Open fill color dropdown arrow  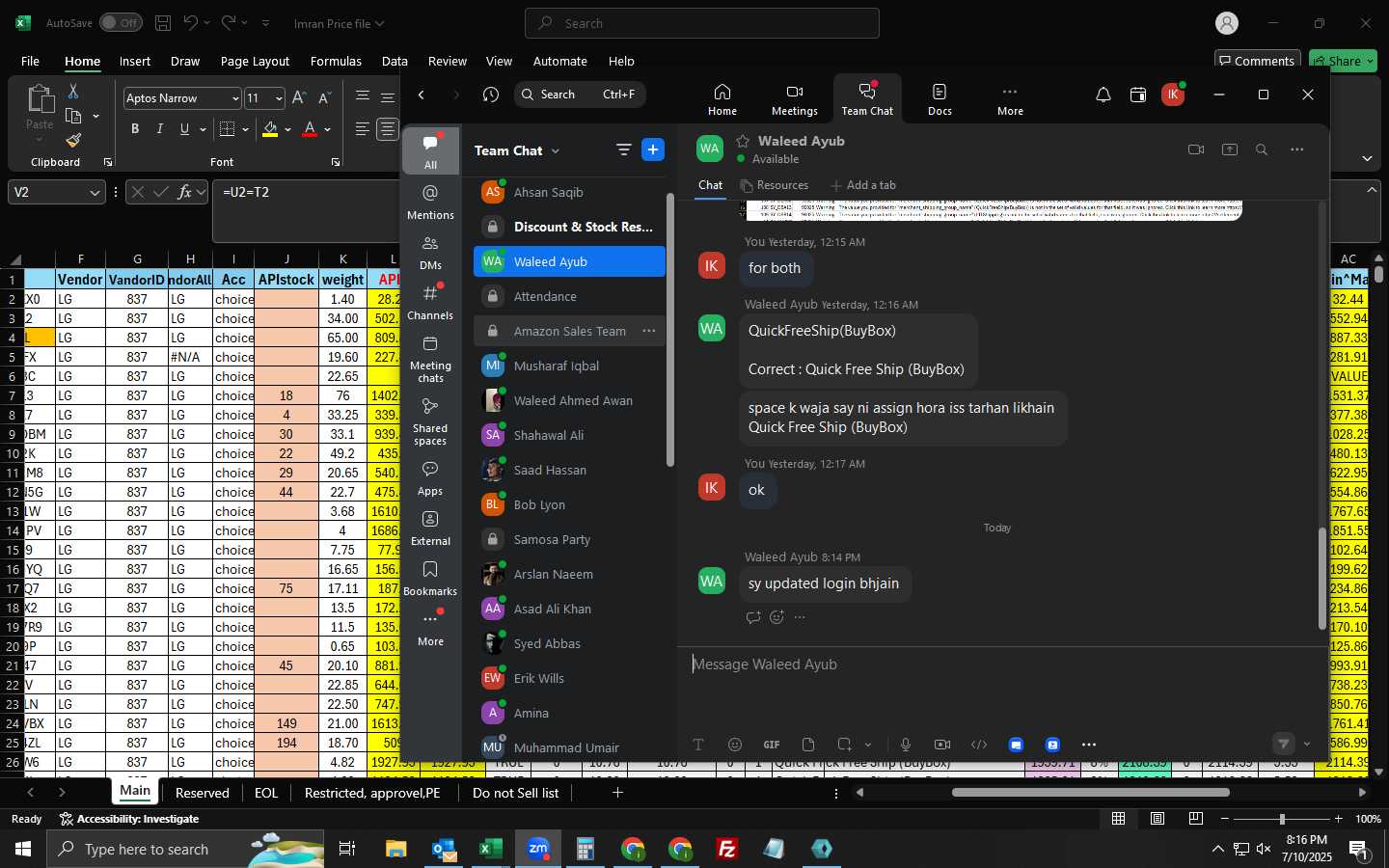(287, 129)
